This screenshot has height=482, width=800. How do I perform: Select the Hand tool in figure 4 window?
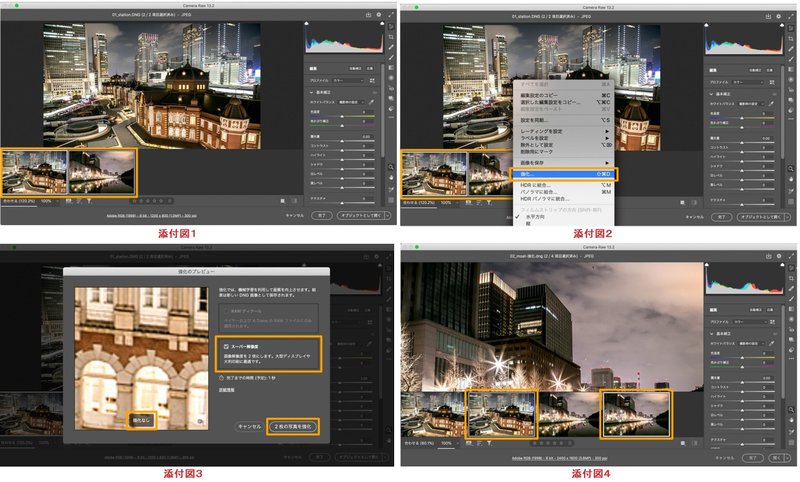click(791, 420)
